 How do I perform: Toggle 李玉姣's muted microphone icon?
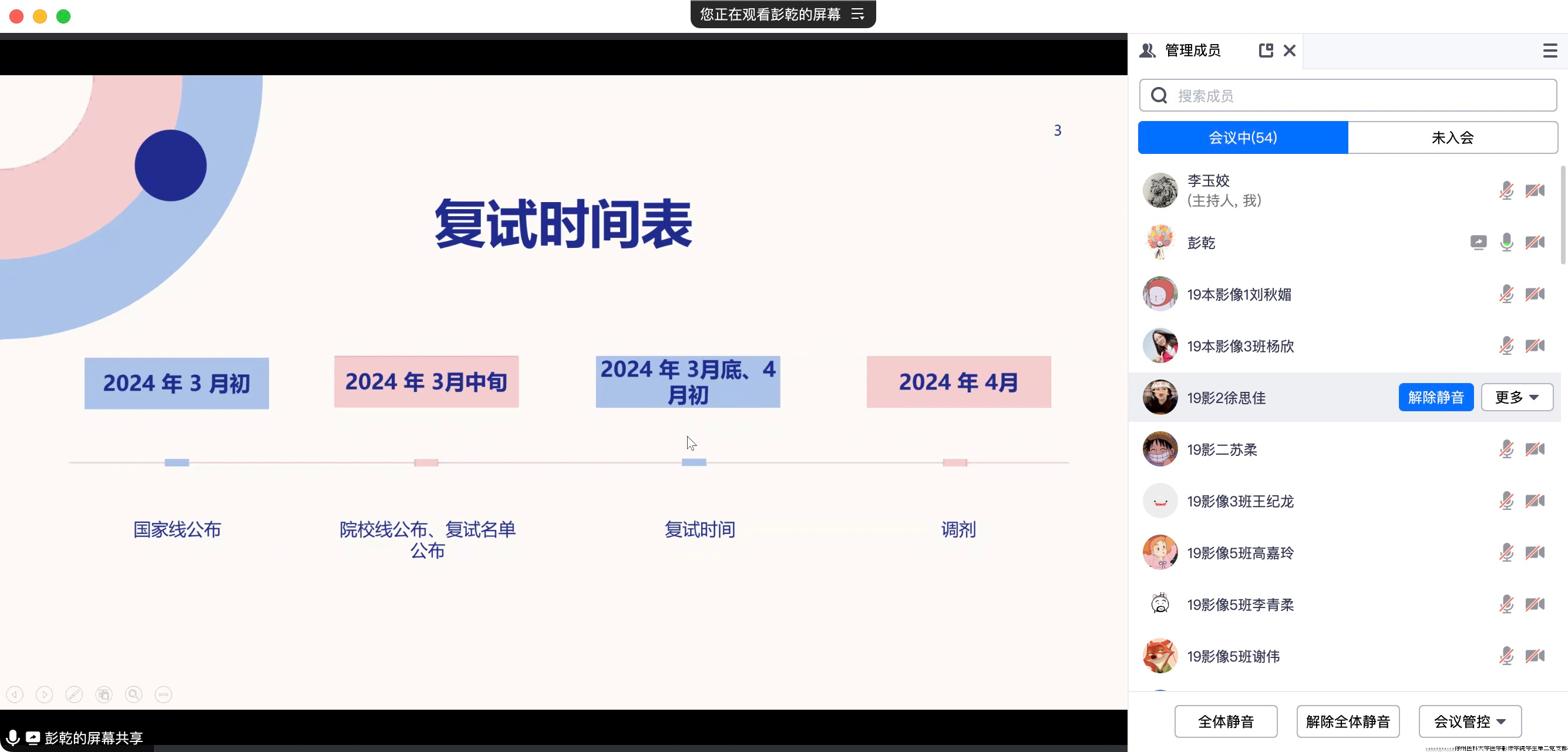[x=1506, y=190]
